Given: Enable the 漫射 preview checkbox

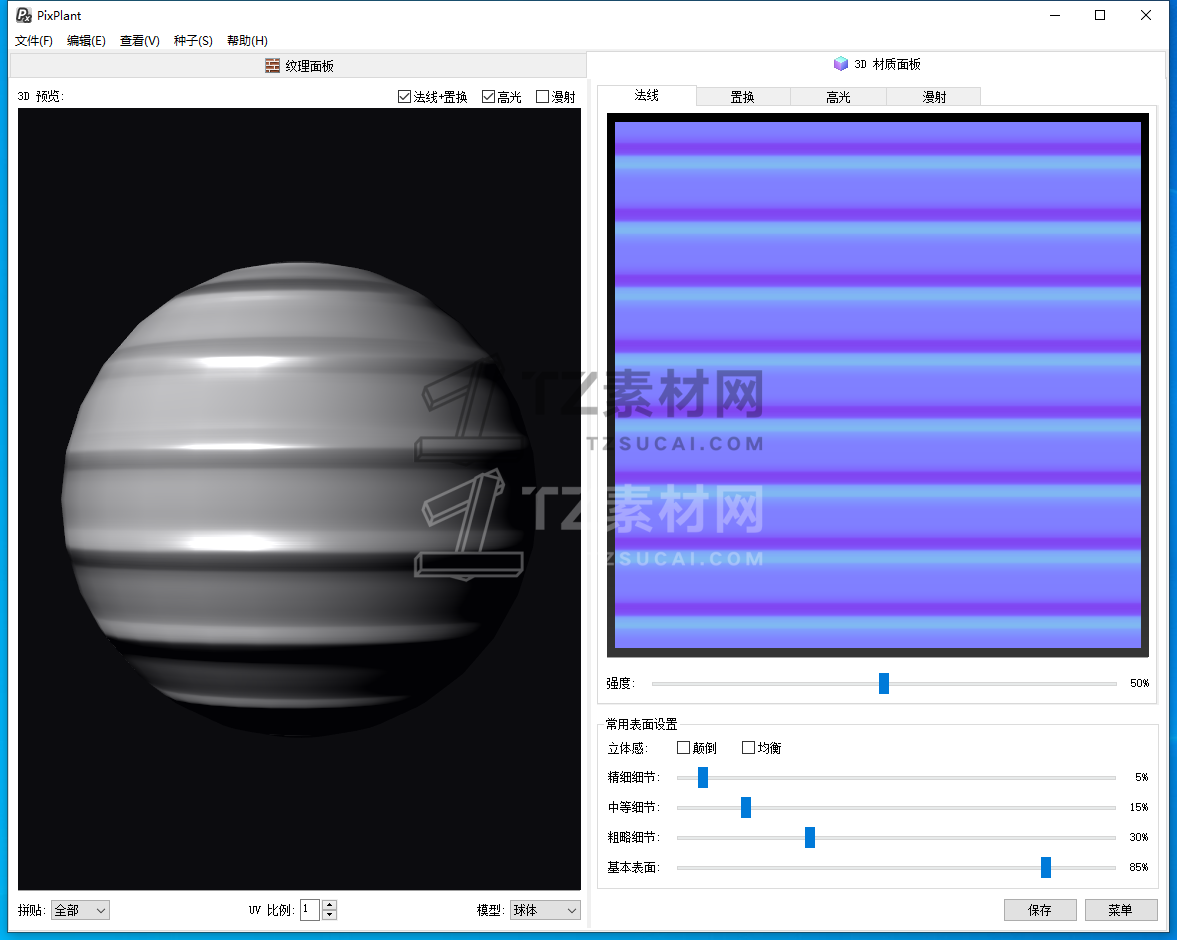Looking at the screenshot, I should 543,97.
